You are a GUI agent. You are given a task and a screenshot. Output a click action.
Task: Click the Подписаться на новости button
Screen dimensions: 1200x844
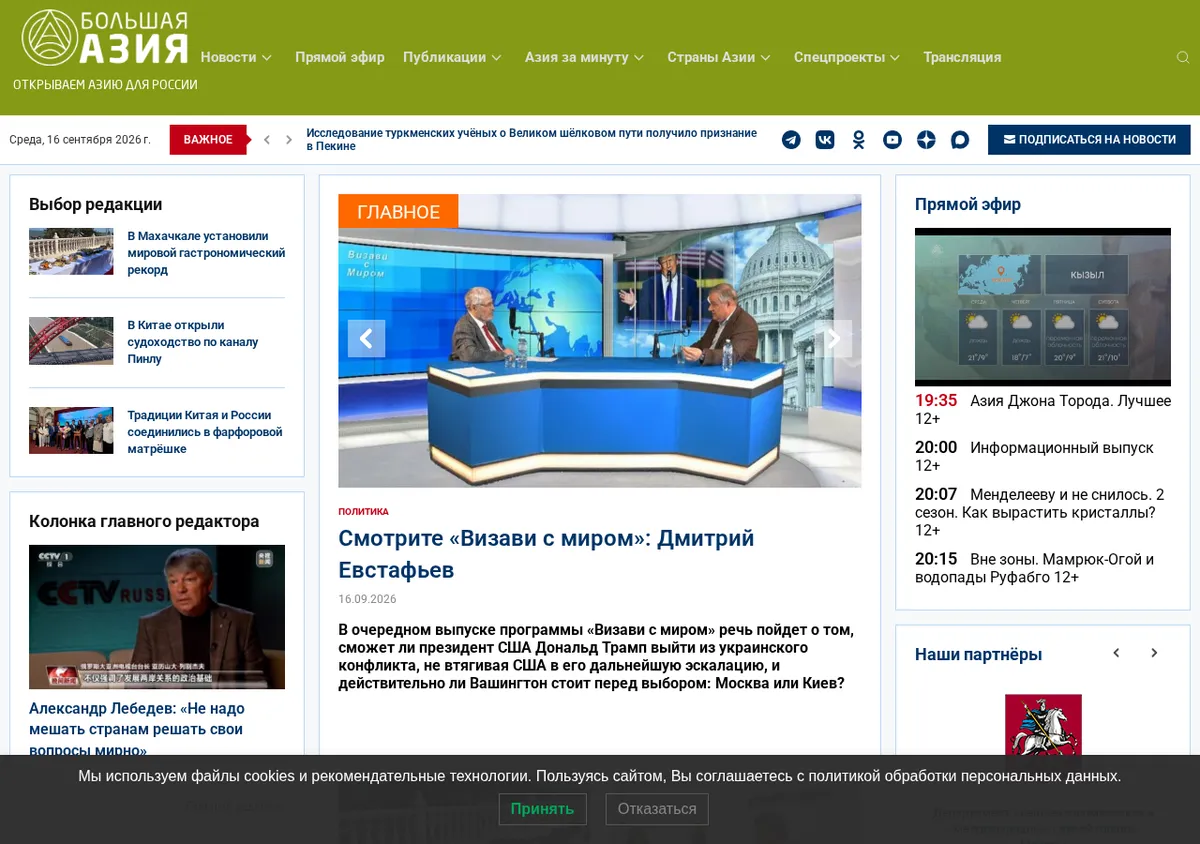click(x=1089, y=140)
